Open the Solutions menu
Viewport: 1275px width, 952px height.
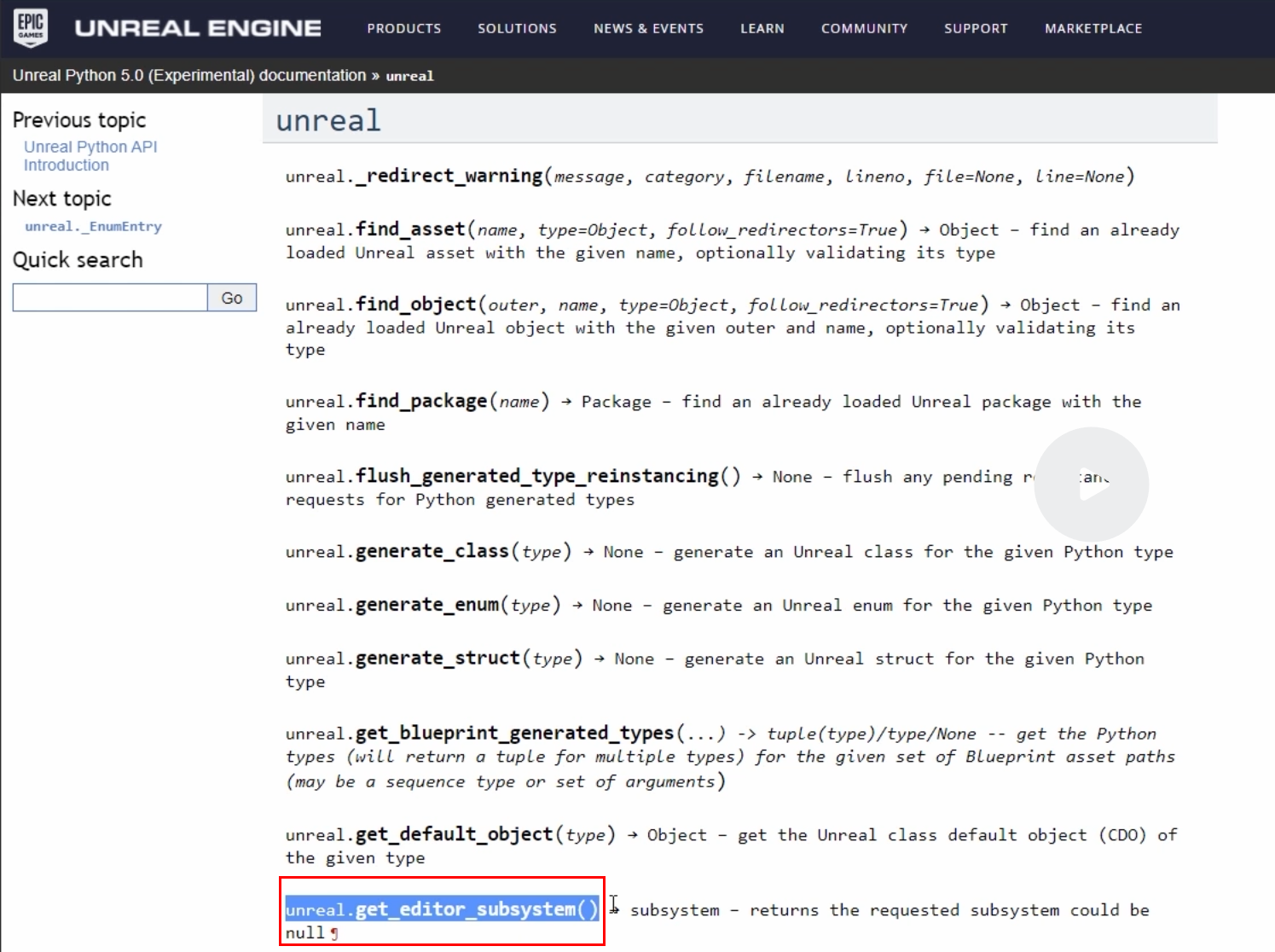coord(517,28)
